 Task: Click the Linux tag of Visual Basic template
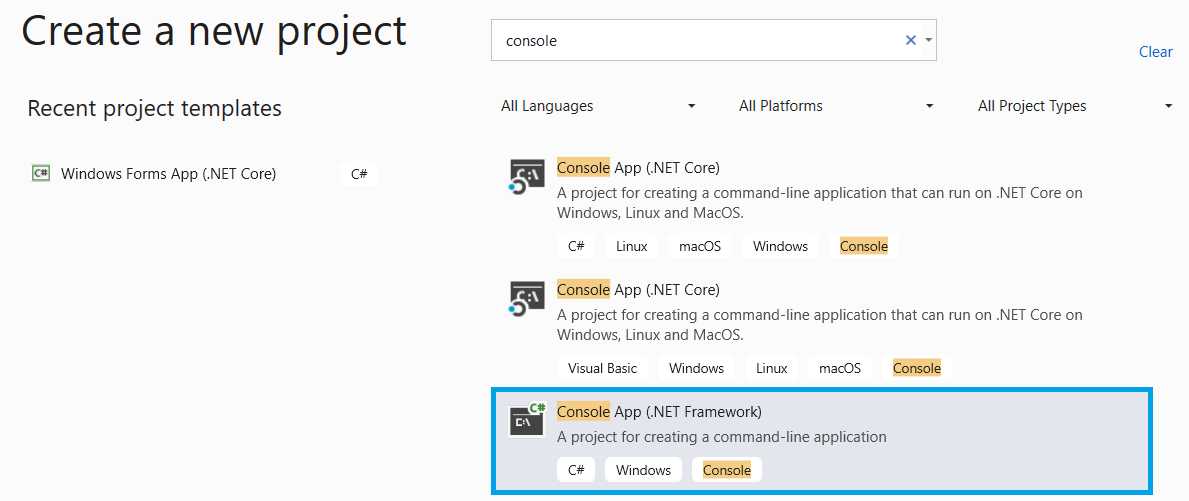click(771, 368)
